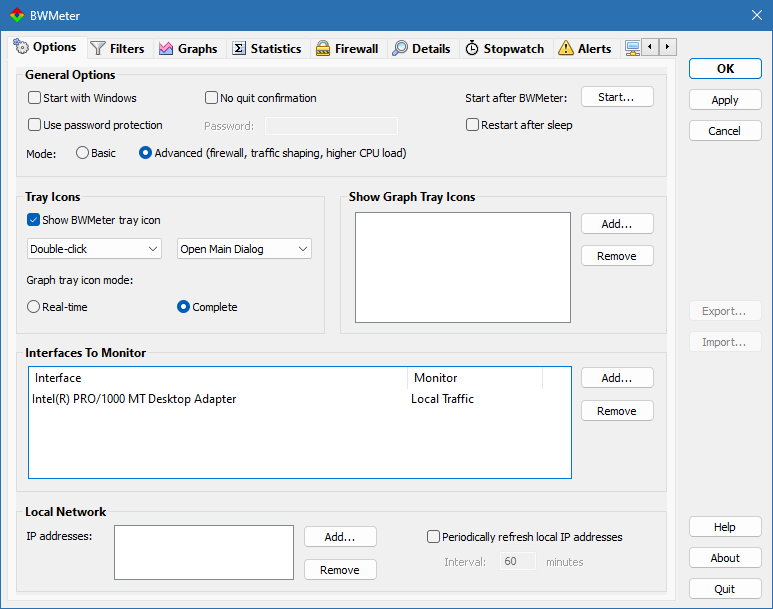Open the Double-click action dropdown

[x=94, y=249]
